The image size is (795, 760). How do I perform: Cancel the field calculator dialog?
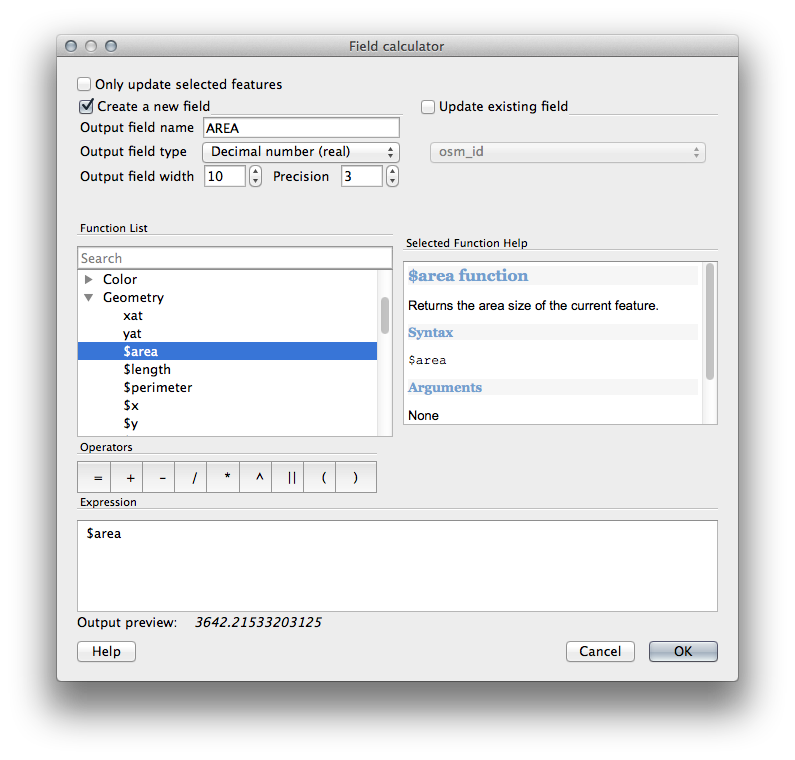(600, 651)
